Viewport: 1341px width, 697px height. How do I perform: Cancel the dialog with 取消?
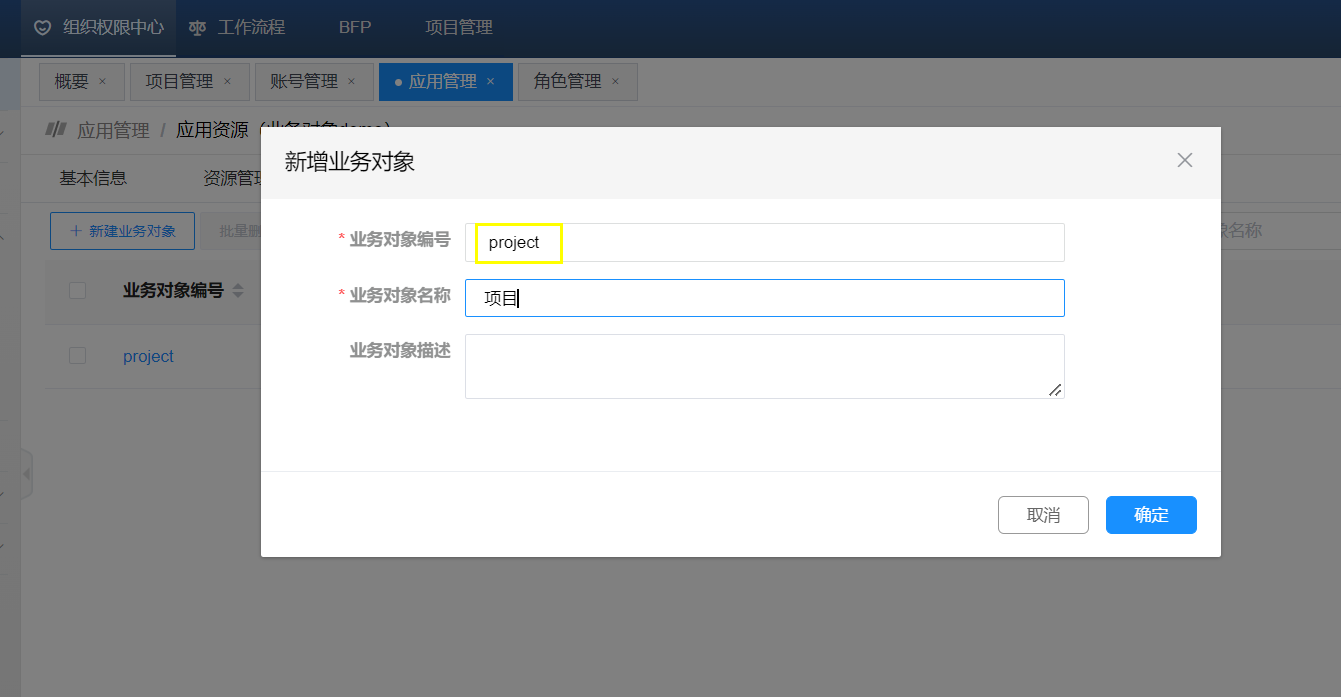pyautogui.click(x=1043, y=515)
